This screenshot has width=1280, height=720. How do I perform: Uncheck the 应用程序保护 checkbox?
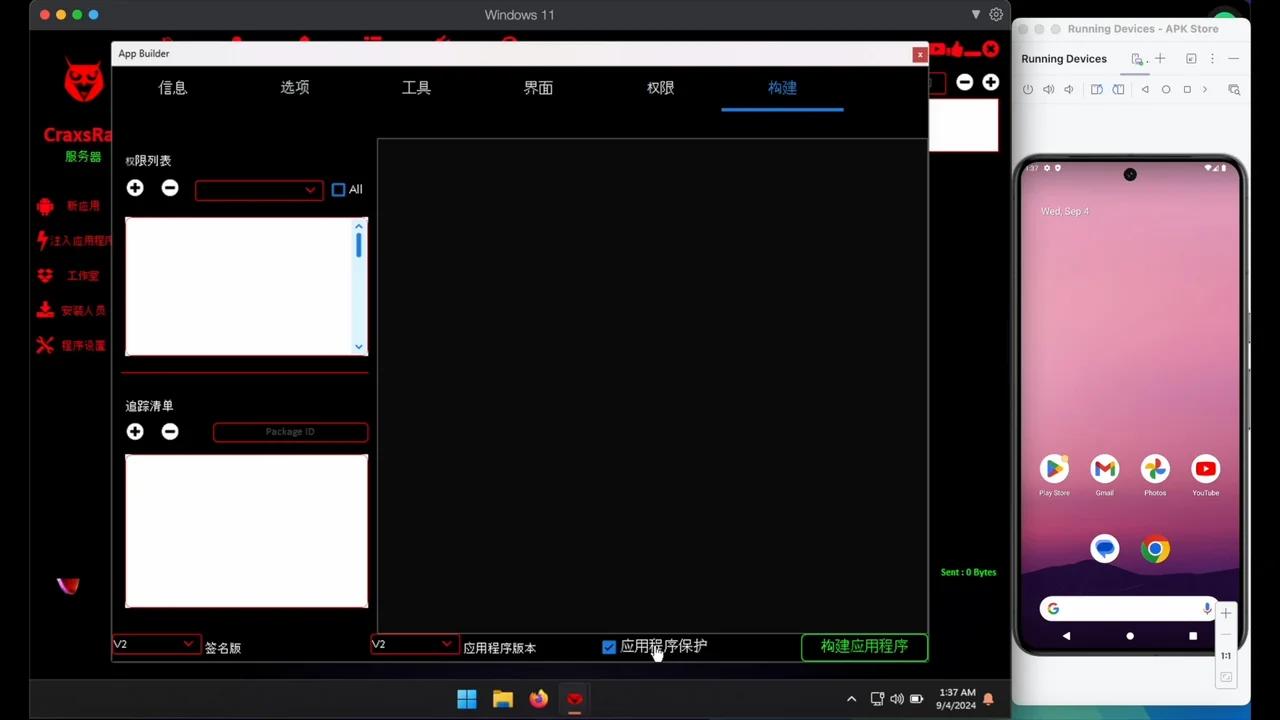(x=609, y=647)
